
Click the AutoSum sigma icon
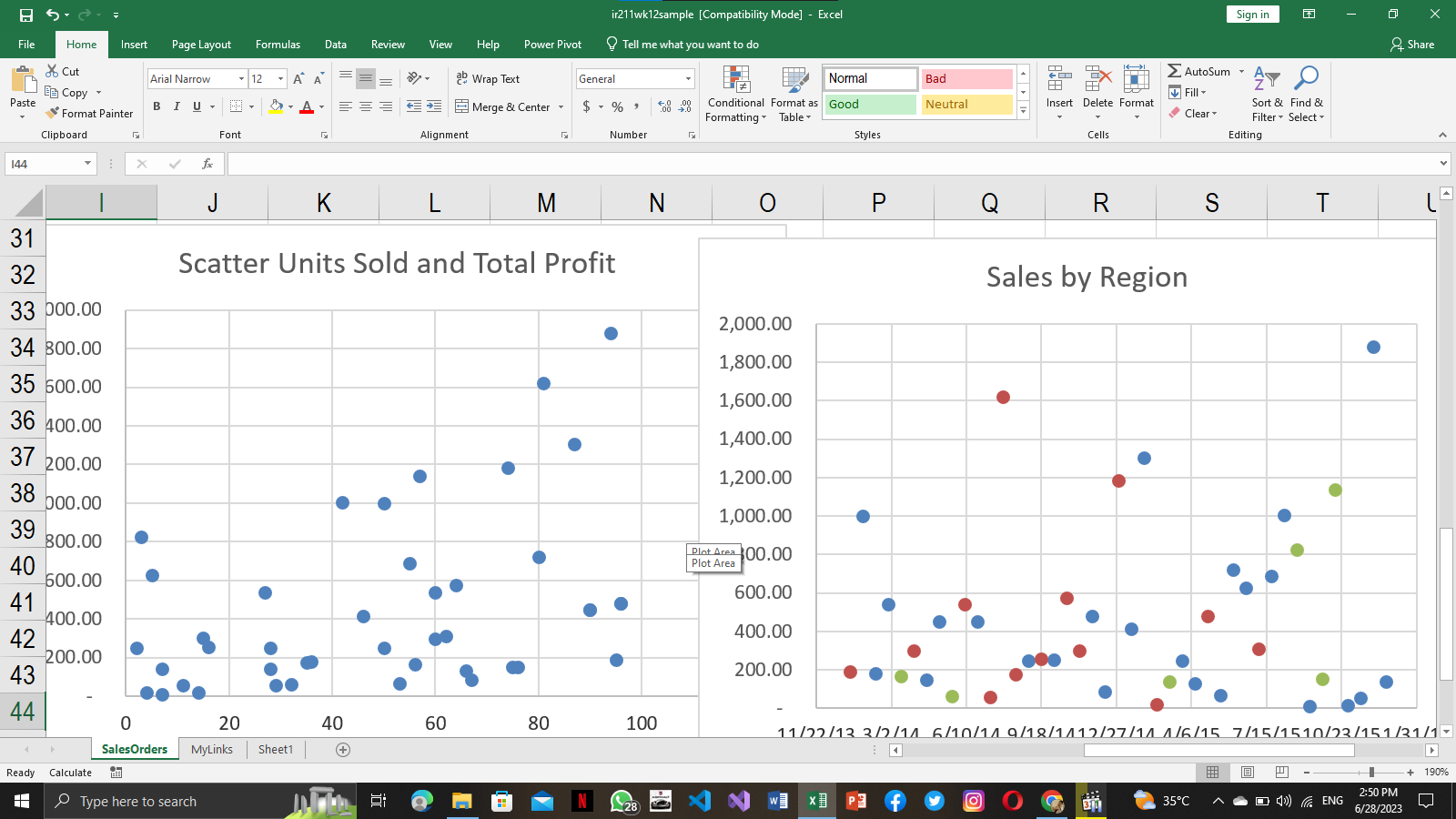tap(1175, 71)
